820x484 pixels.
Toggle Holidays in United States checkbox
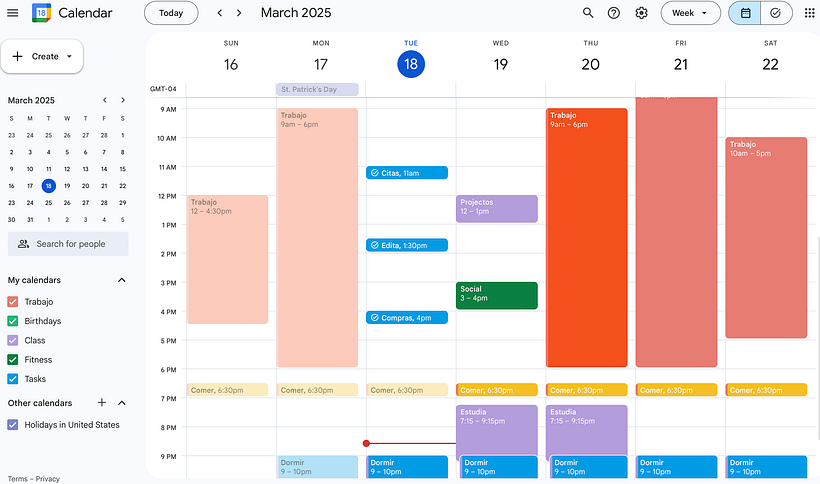(x=13, y=425)
